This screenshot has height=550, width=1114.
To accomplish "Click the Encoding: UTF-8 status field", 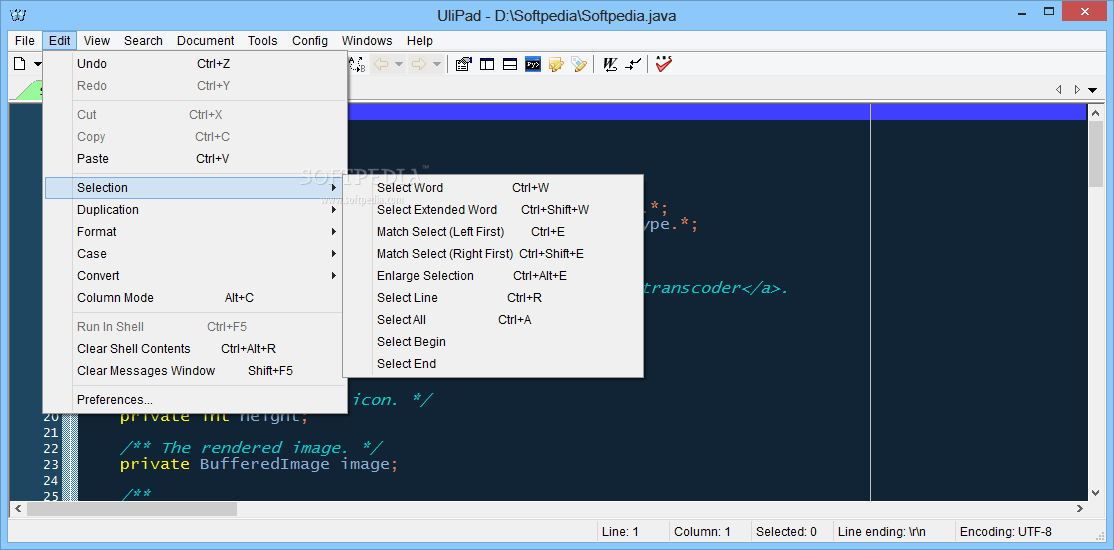I will (1026, 532).
